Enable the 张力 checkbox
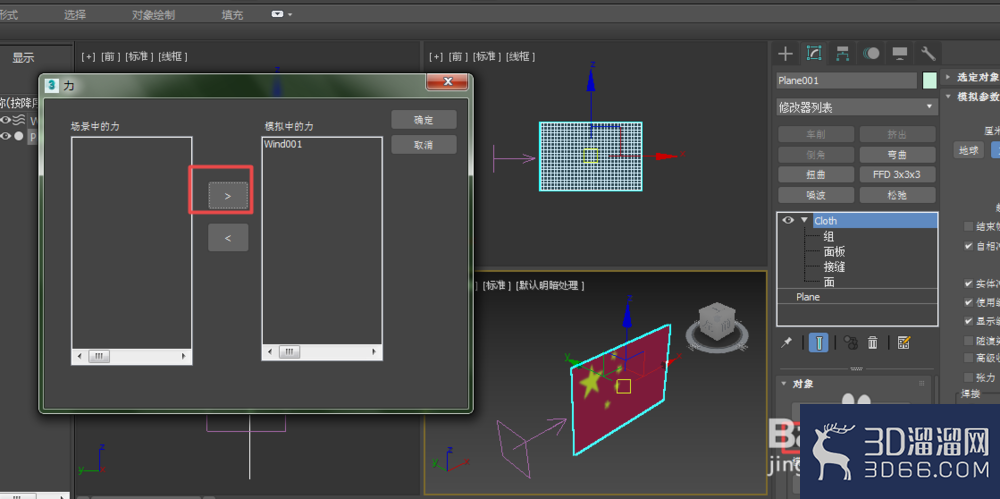The image size is (1000, 499). tap(969, 377)
